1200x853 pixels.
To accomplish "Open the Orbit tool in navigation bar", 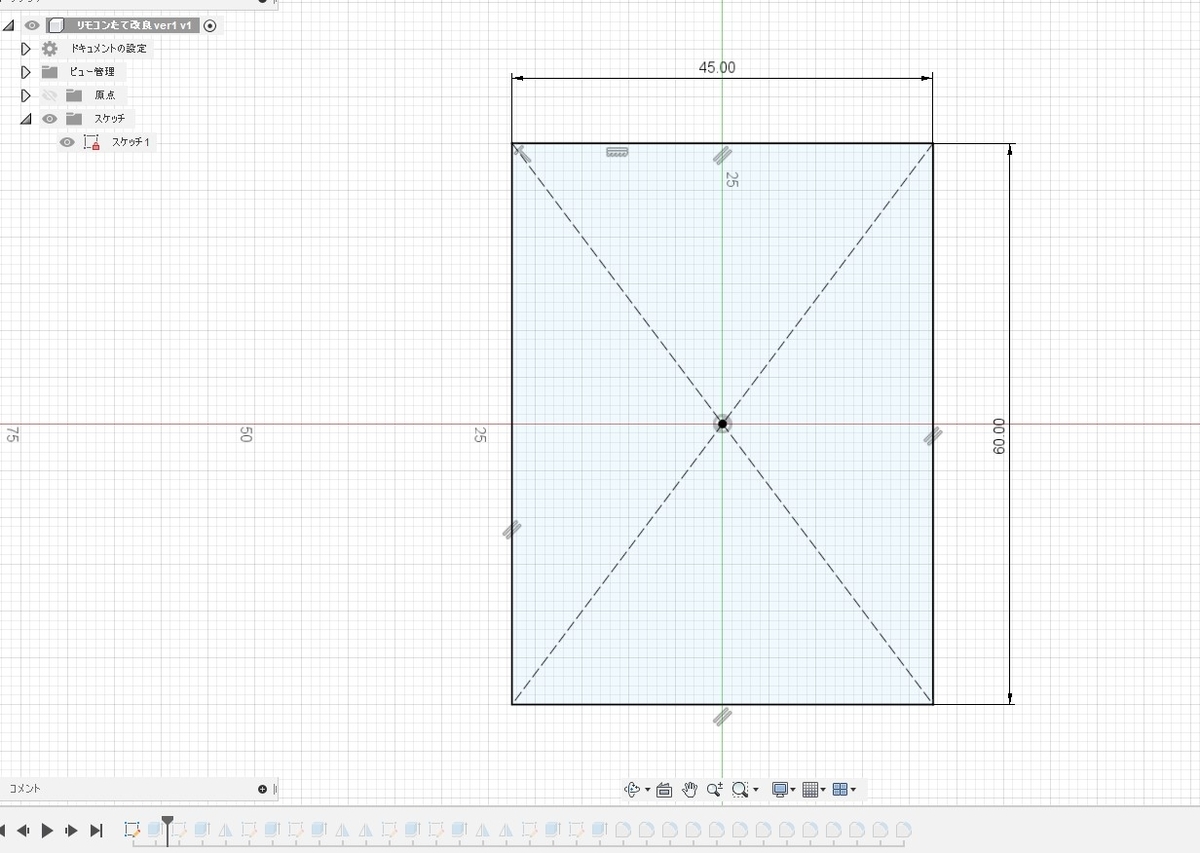I will tap(632, 789).
